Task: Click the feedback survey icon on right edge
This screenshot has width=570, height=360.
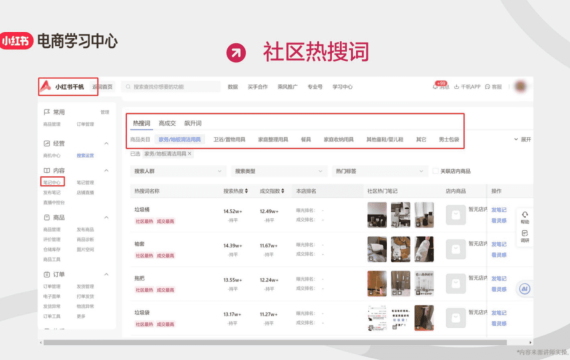Action: 525,233
